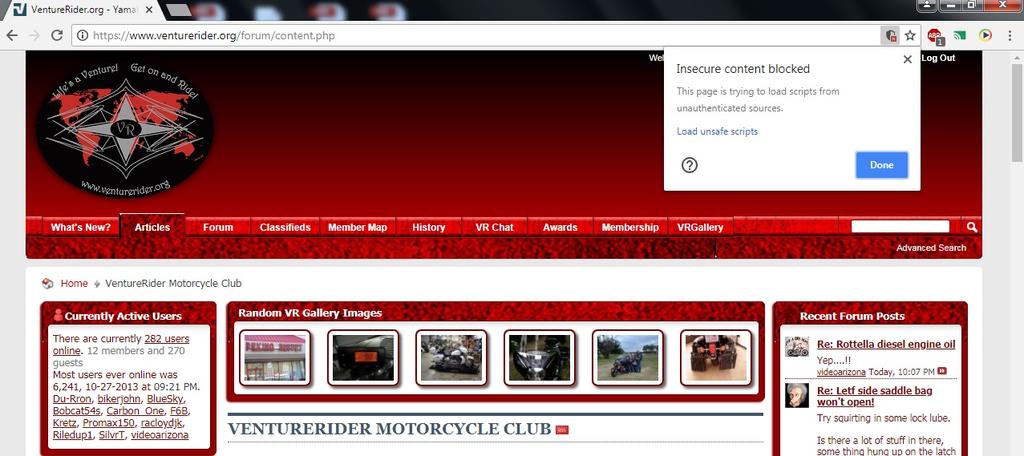Click the Home breadcrumb icon
Viewport: 1024px width, 456px height.
(x=47, y=284)
